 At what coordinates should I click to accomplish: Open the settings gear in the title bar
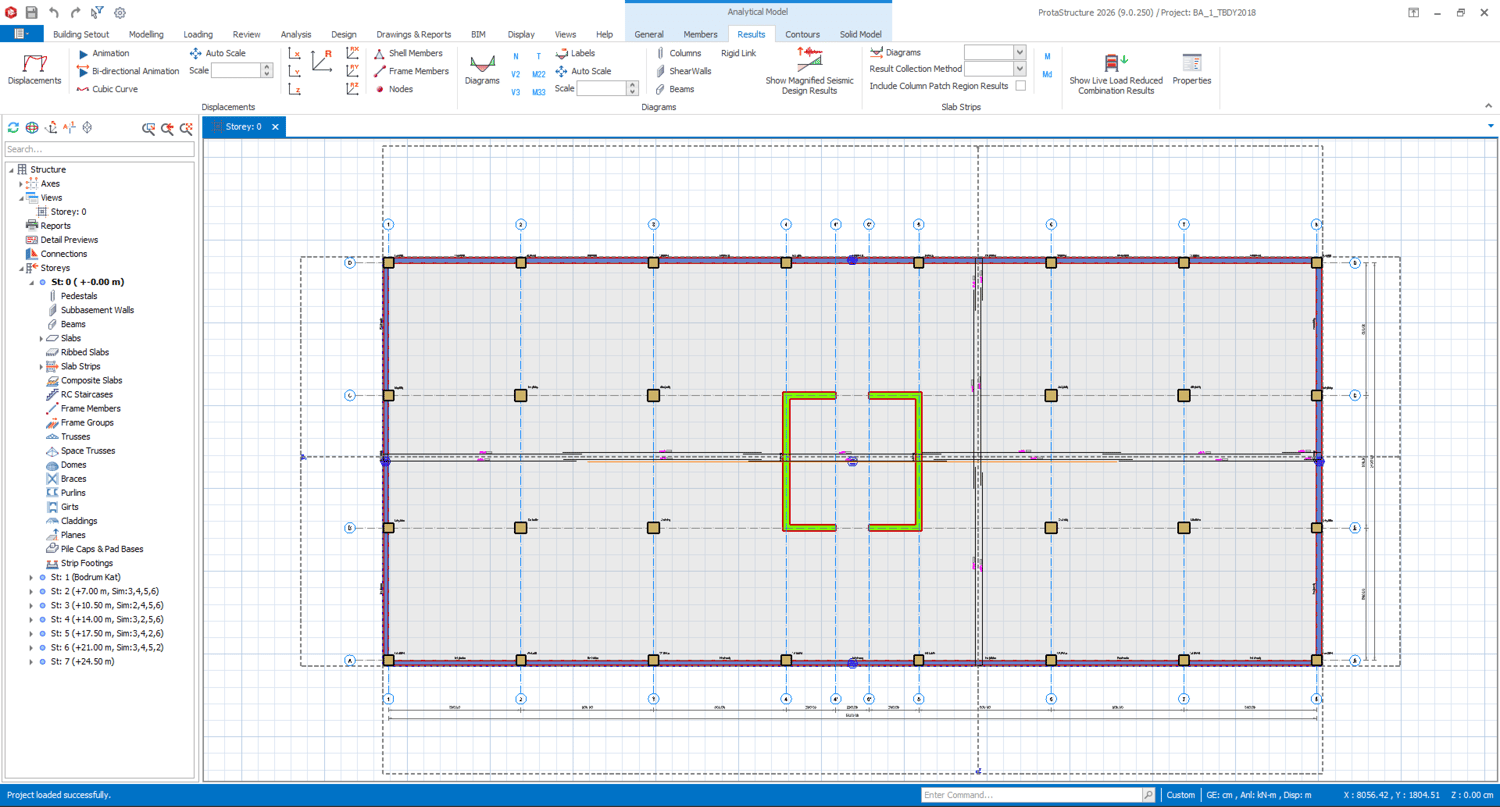coord(120,13)
